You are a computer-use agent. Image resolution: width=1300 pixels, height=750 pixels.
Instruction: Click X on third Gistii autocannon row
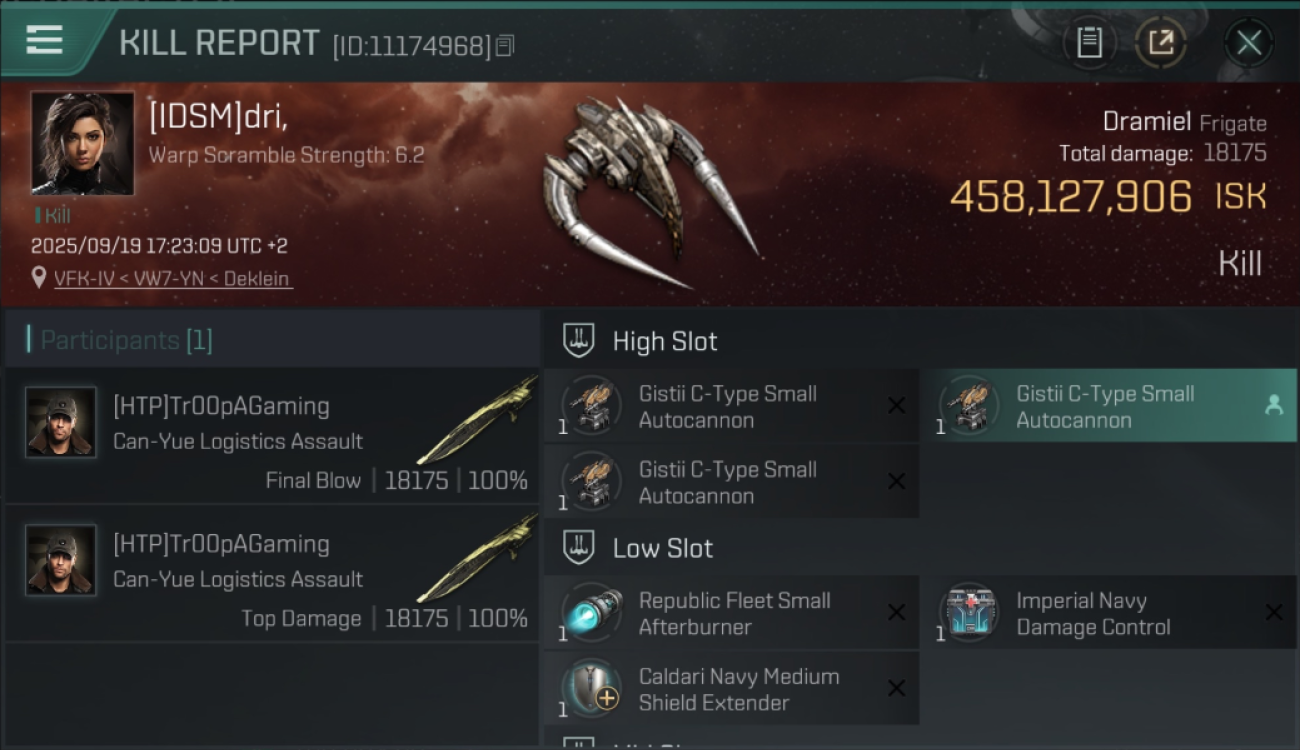(x=896, y=482)
